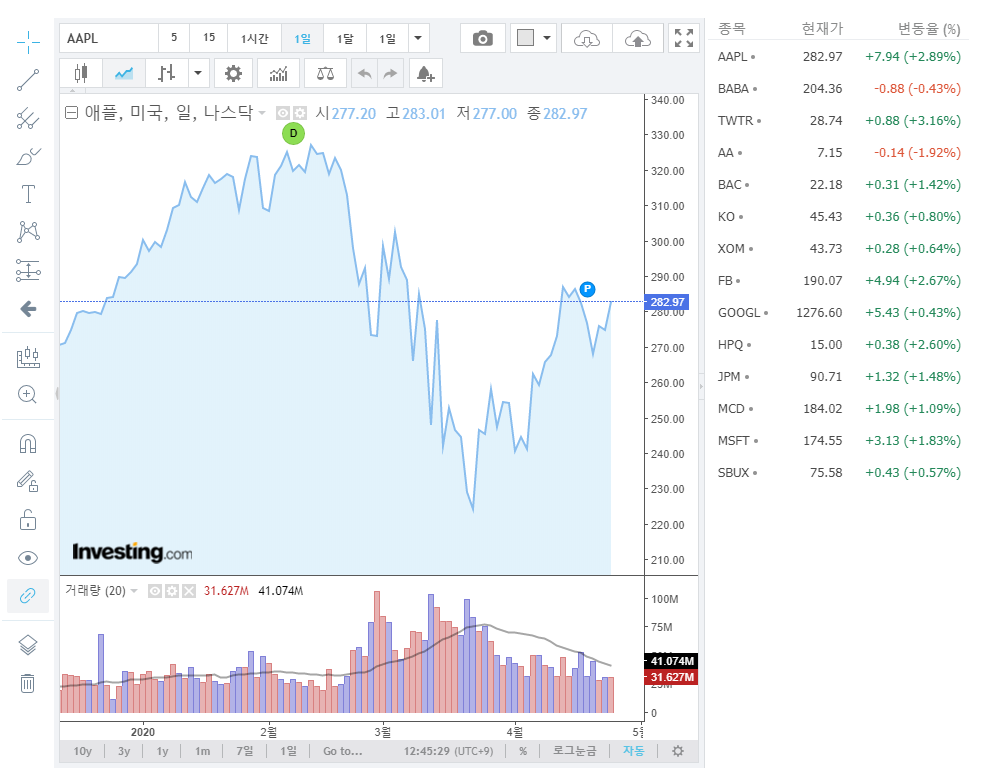
Task: Toggle main series visibility eye in legend
Action: coord(282,113)
